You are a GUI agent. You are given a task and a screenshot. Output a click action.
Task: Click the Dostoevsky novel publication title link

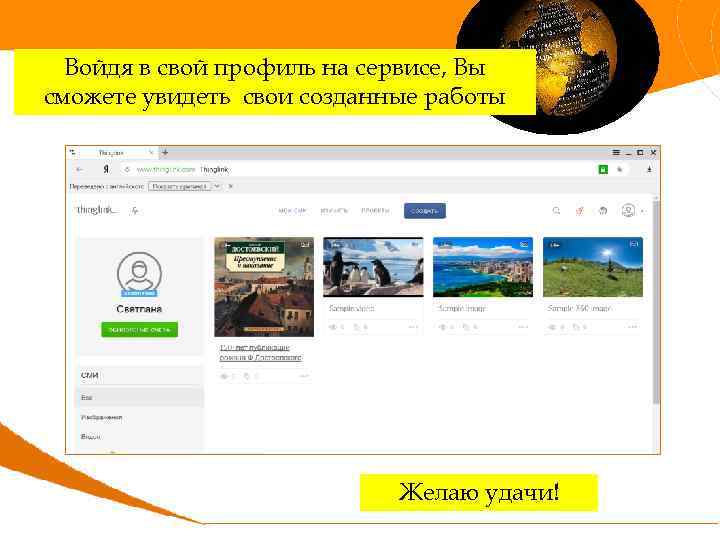point(261,352)
